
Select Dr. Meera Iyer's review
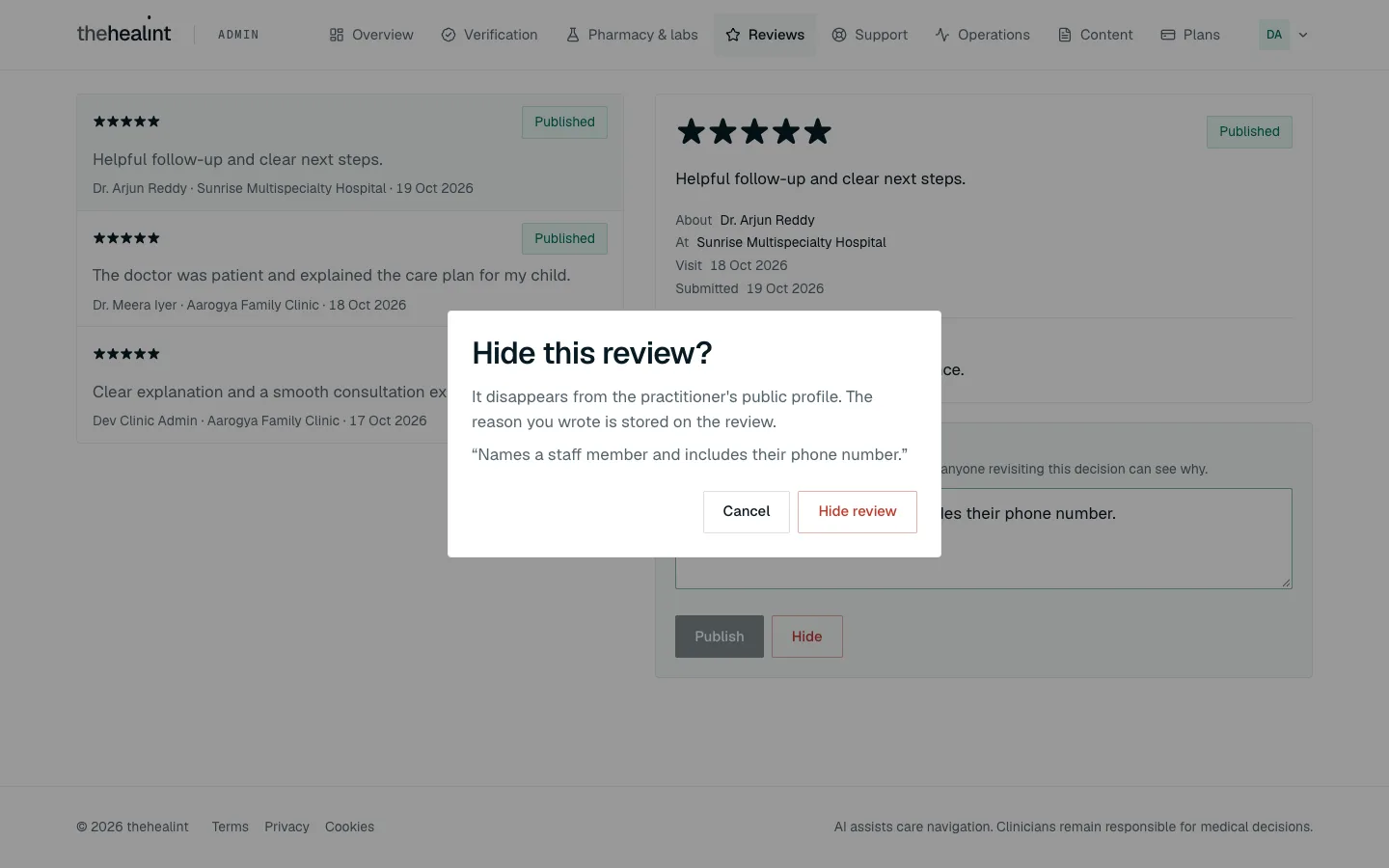[350, 269]
